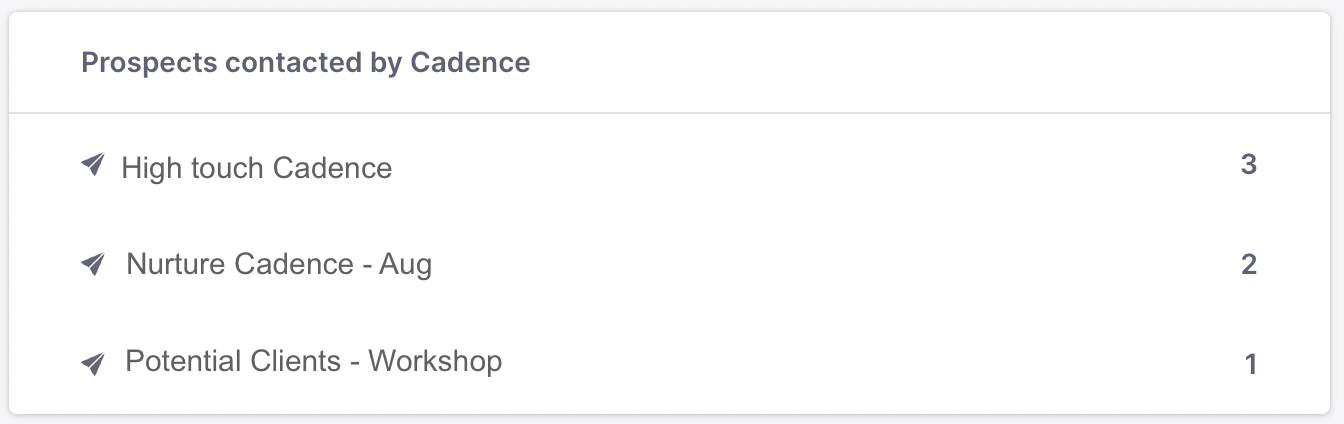
Task: Click the paper plane icon beside Nurture Cadence - Aug
Action: [x=93, y=264]
